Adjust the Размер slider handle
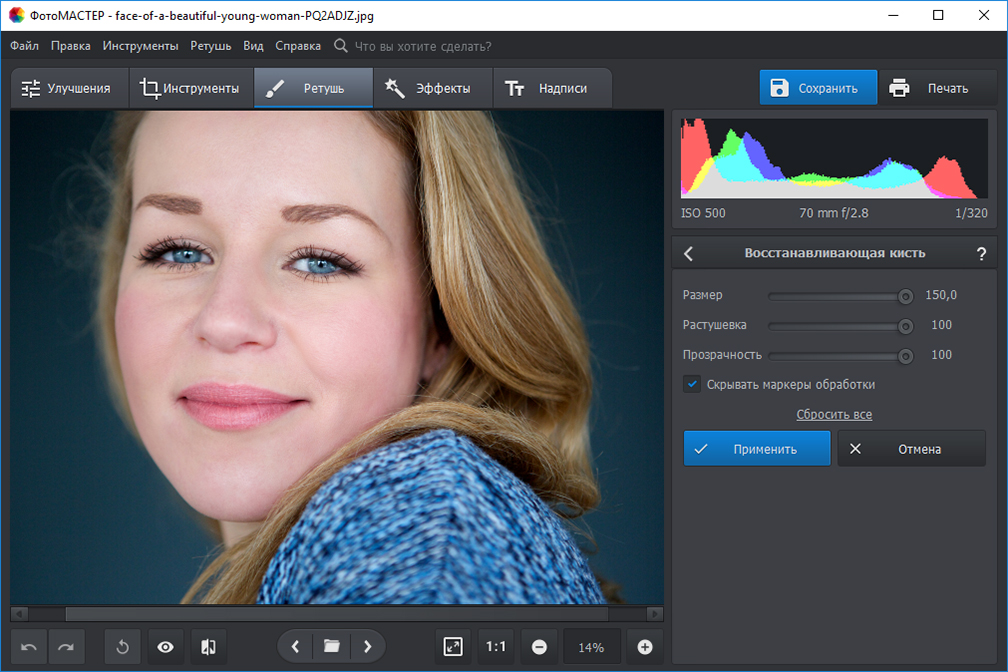1008x672 pixels. coord(905,296)
